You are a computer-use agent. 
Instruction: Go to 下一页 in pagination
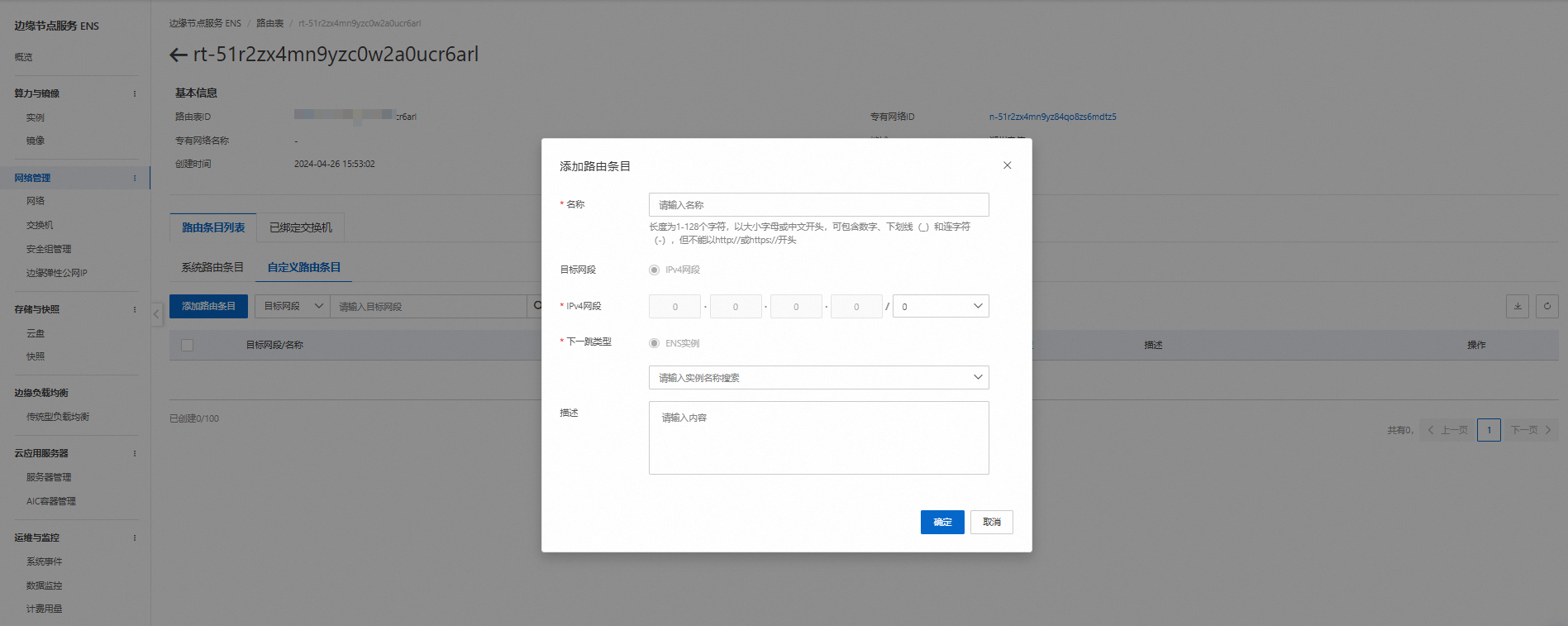pyautogui.click(x=1532, y=430)
